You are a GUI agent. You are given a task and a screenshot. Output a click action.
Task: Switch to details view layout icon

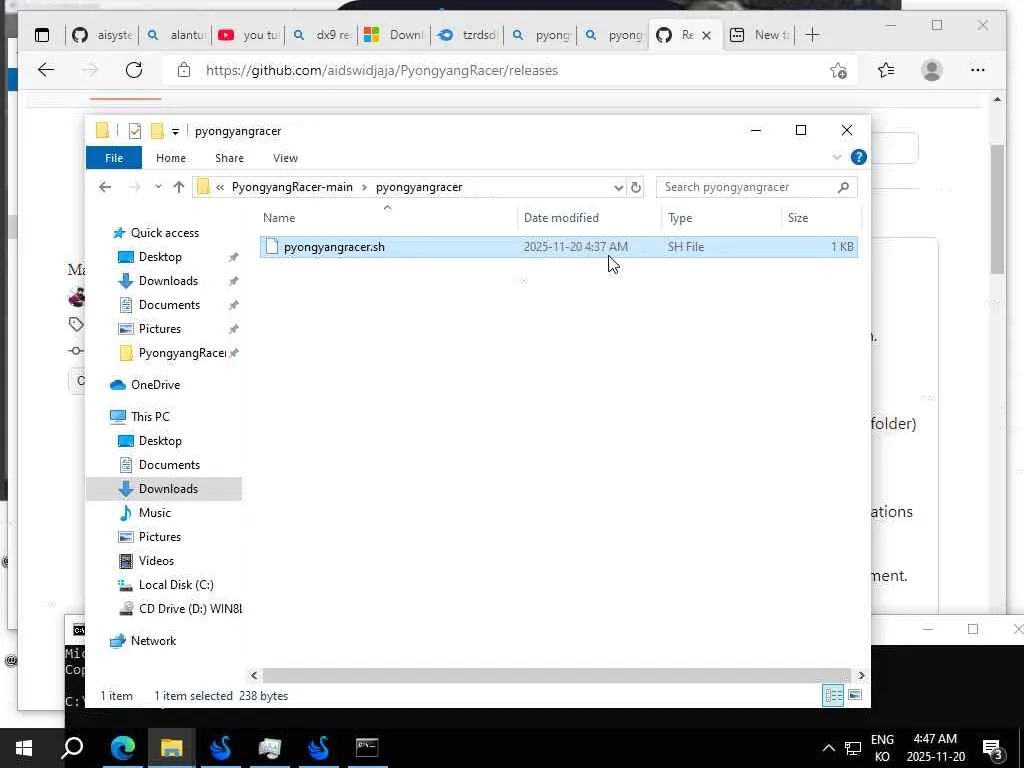click(x=833, y=696)
